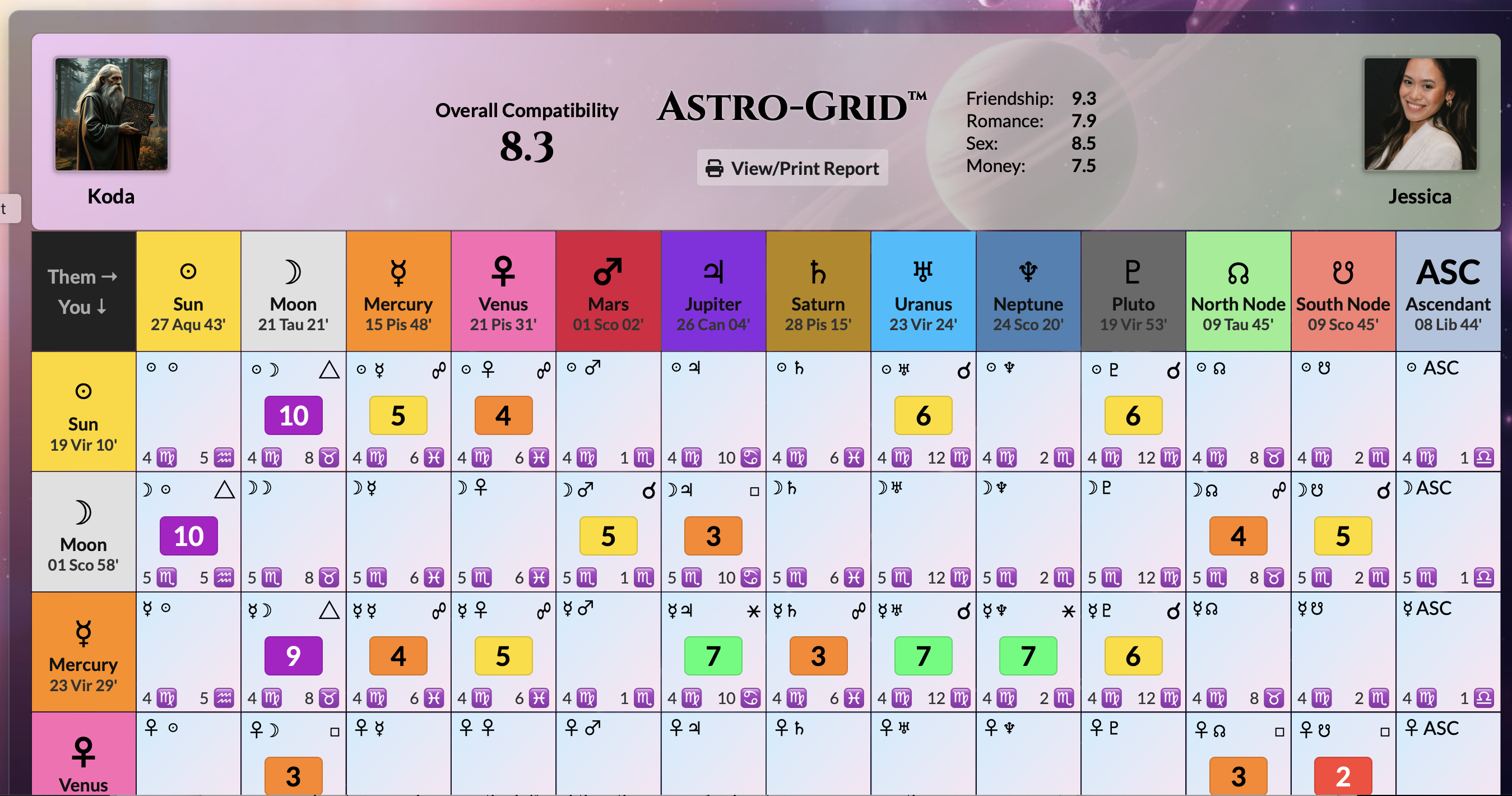The image size is (1512, 796).
Task: Click the Jessica name label
Action: tap(1420, 196)
